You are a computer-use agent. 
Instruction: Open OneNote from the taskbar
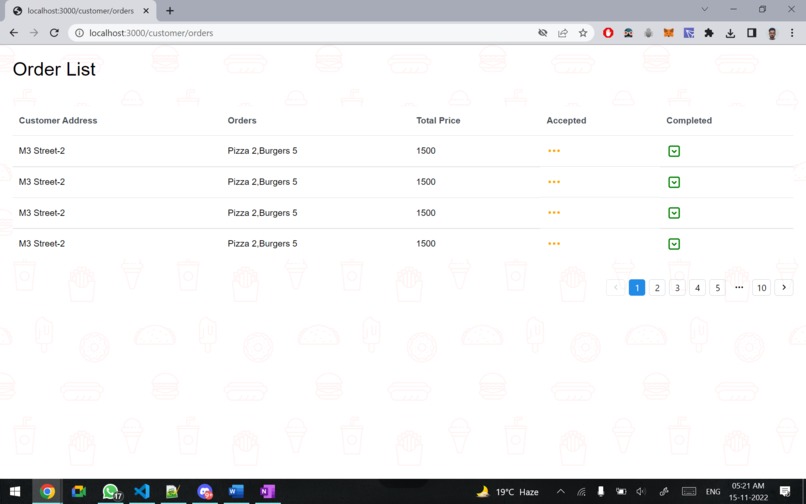pos(267,491)
